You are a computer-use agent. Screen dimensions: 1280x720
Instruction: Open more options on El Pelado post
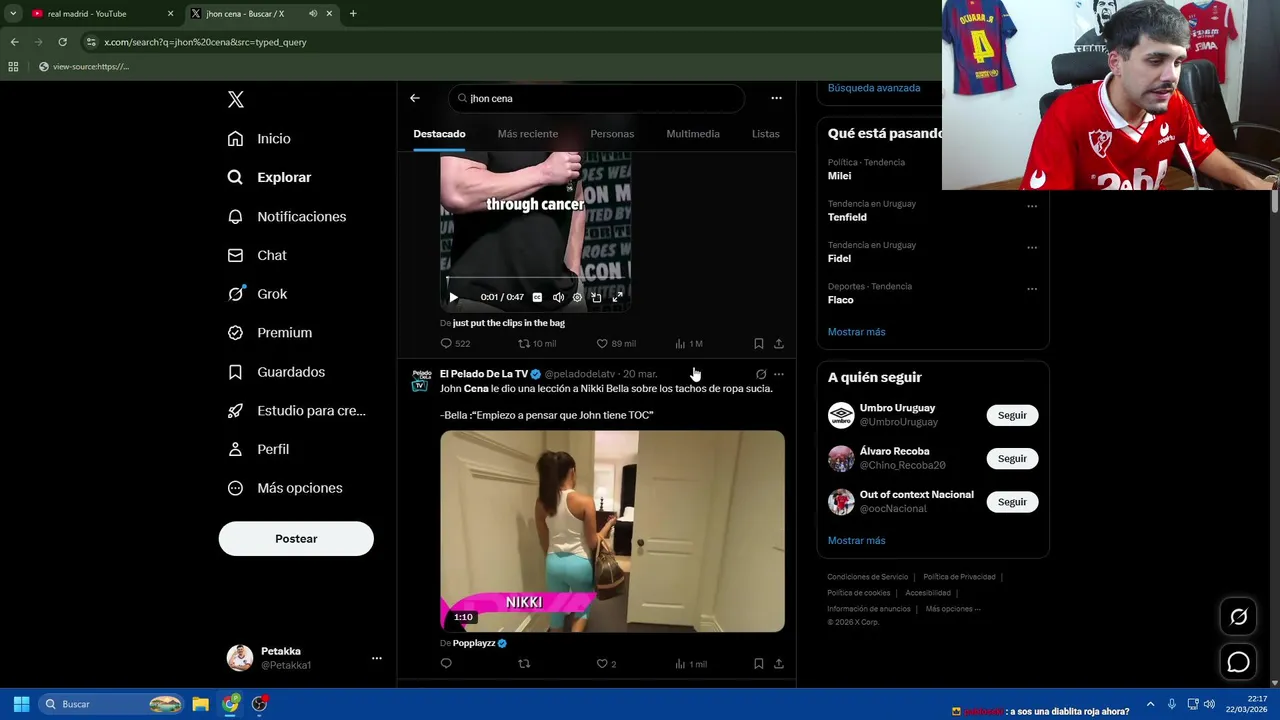pos(779,374)
